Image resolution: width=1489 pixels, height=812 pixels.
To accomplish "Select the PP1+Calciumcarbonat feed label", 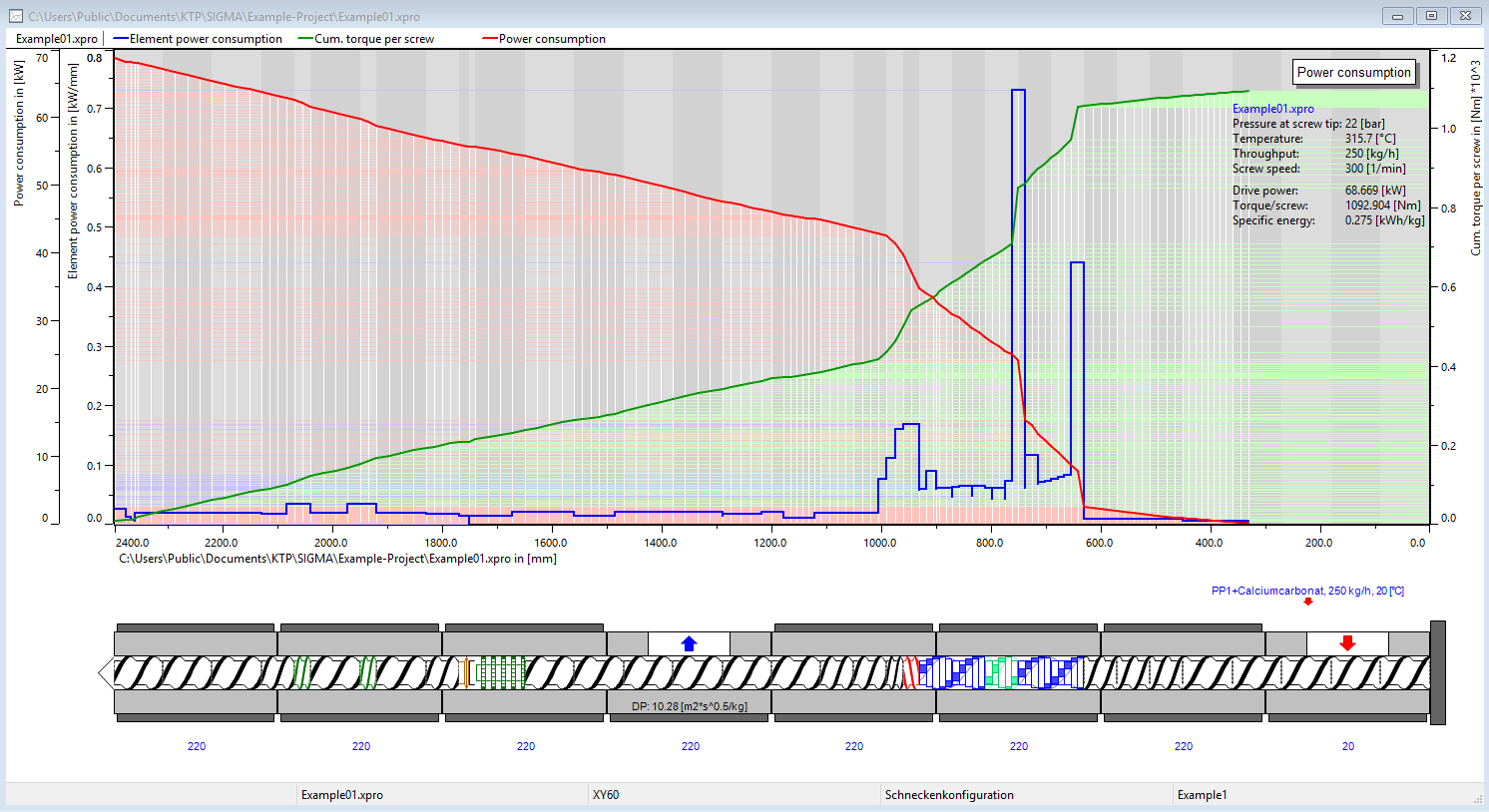I will [x=1307, y=591].
